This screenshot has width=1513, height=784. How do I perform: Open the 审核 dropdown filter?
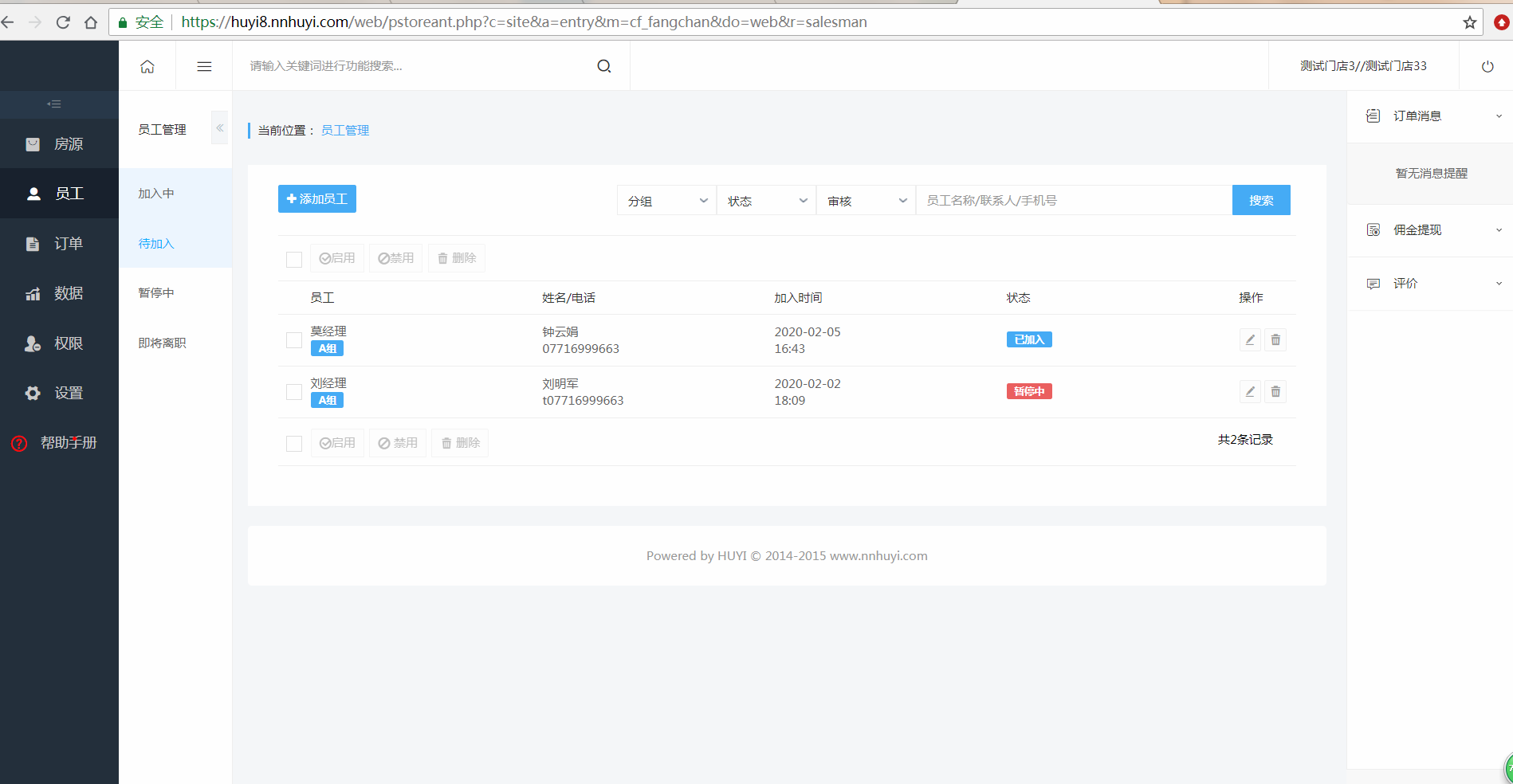coord(866,201)
